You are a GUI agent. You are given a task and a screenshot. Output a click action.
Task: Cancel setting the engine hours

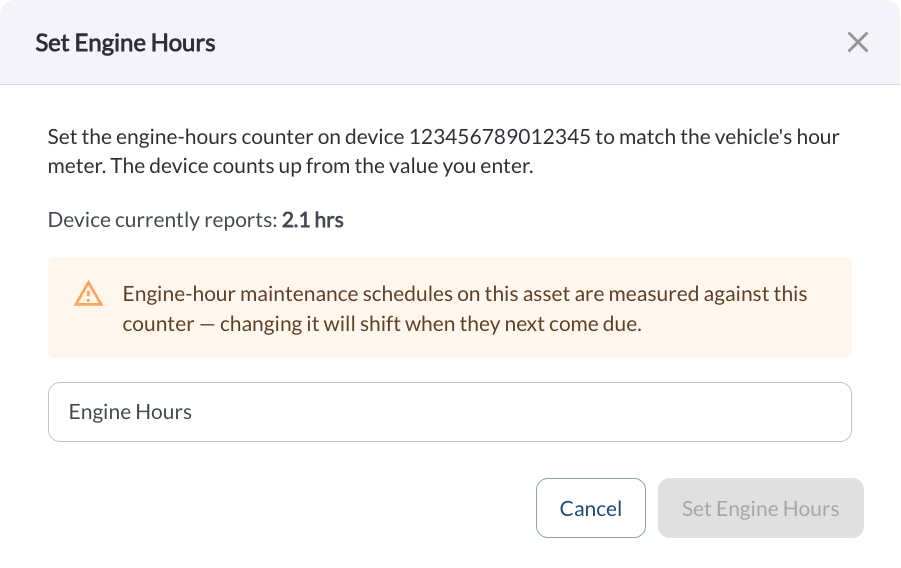click(x=591, y=508)
